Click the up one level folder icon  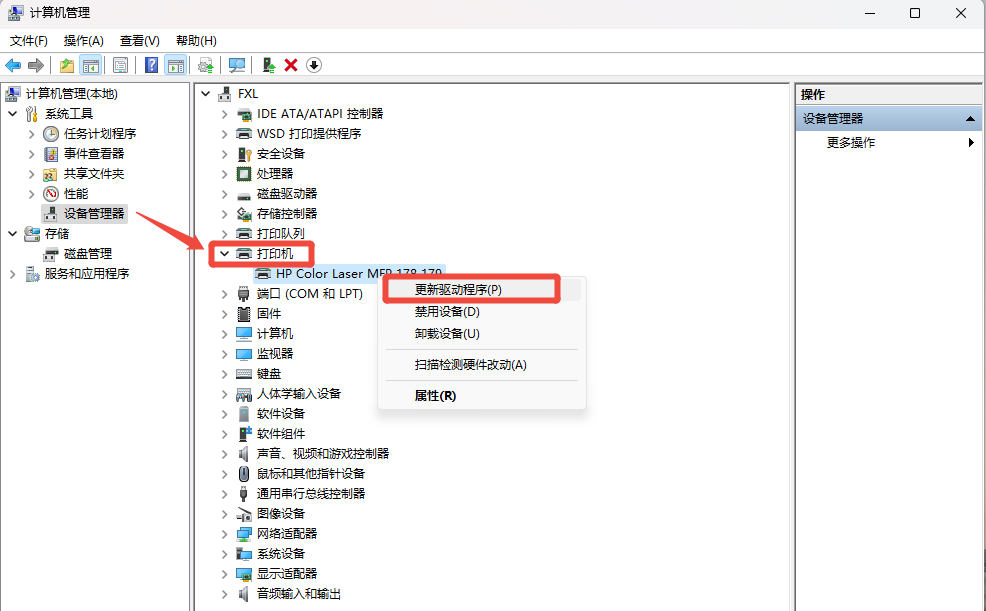tap(67, 65)
